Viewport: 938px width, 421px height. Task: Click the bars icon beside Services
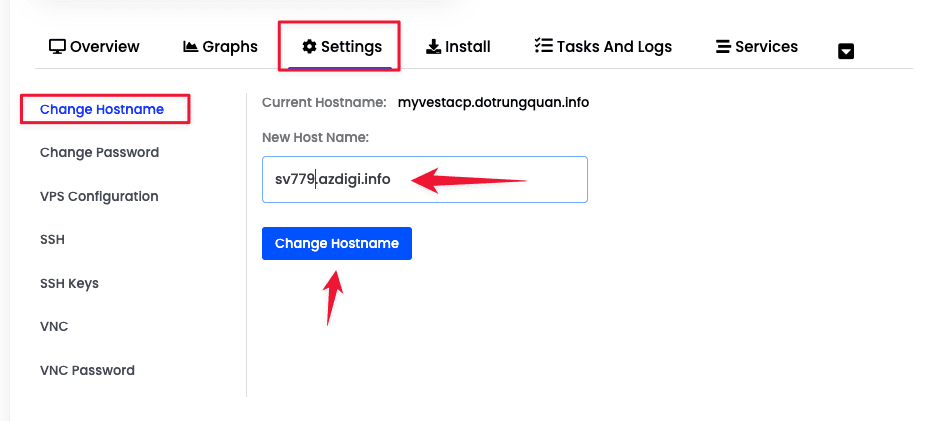tap(723, 47)
